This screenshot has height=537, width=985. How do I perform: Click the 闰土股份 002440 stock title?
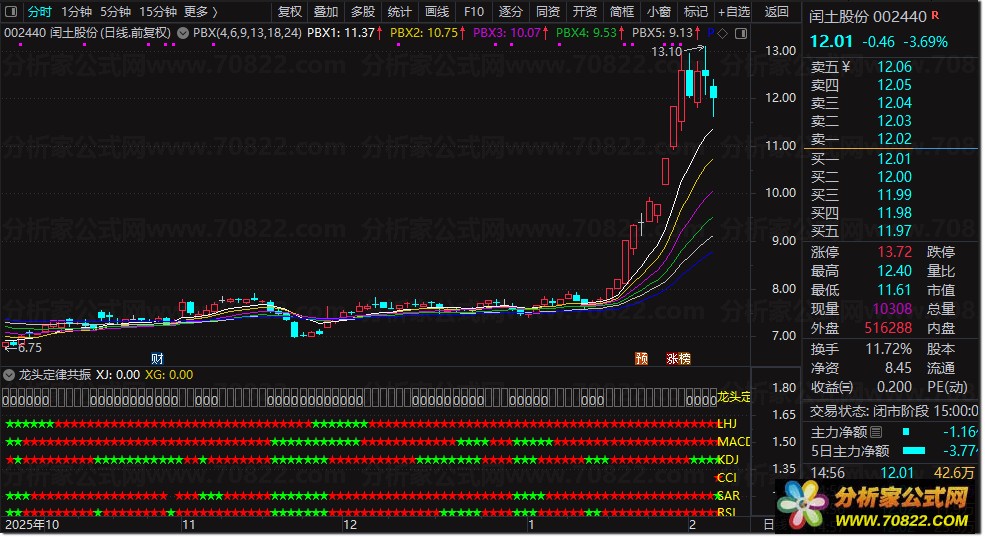tap(868, 17)
